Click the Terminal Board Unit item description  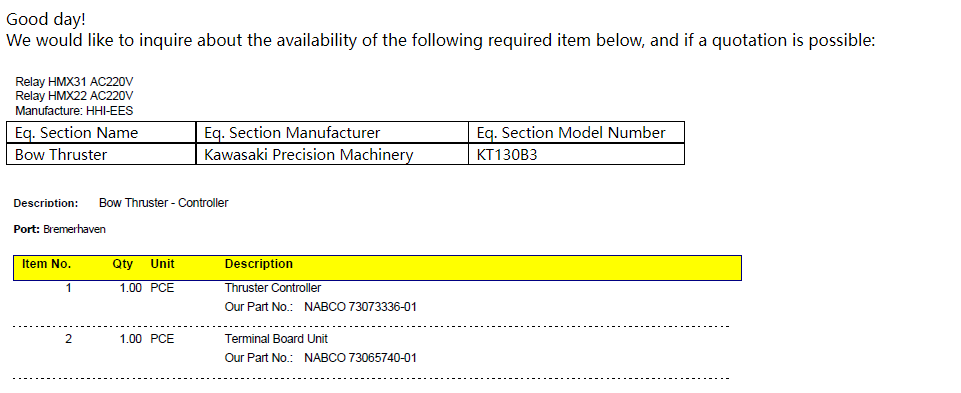pos(276,339)
